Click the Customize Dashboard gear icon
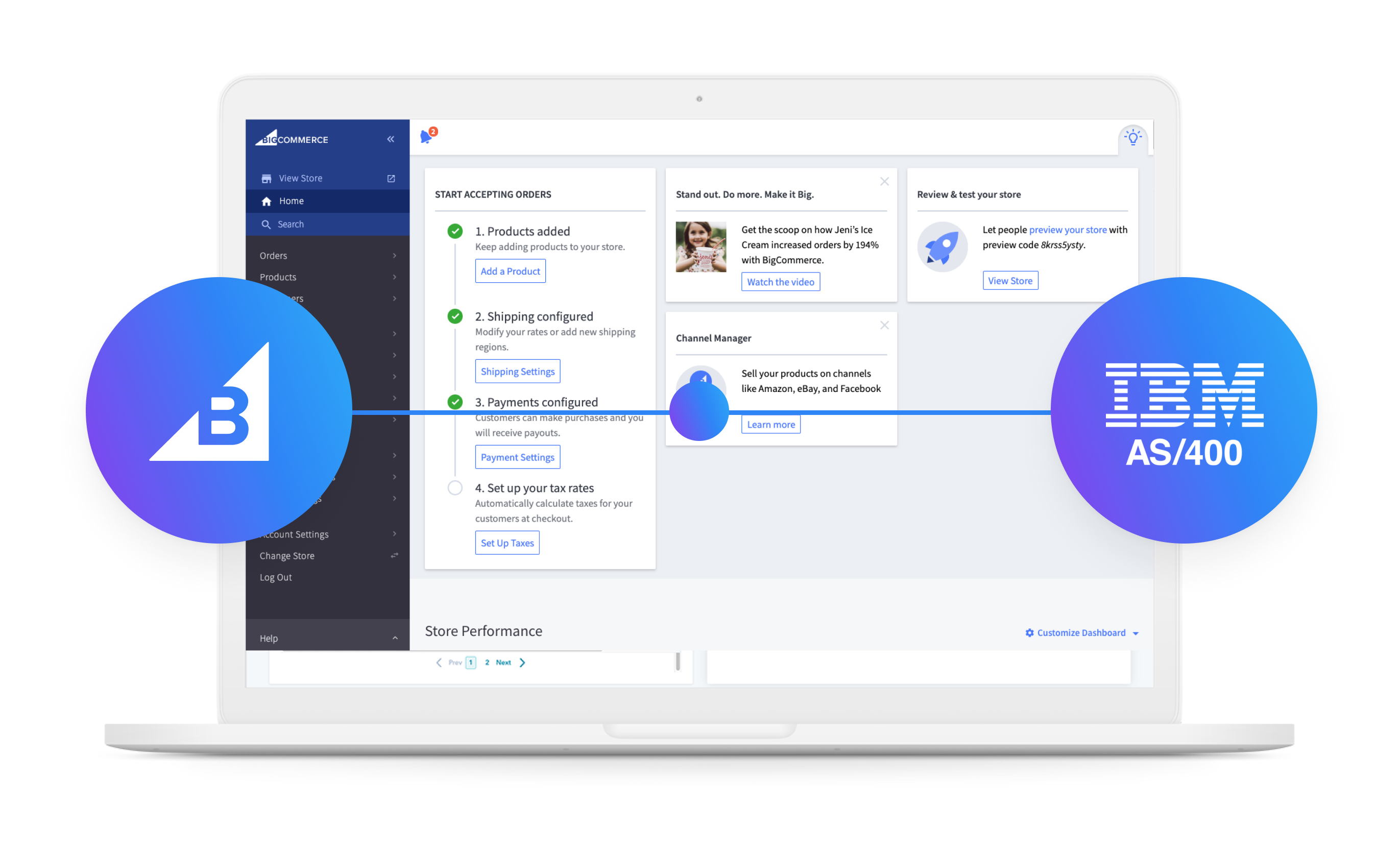 point(1029,633)
